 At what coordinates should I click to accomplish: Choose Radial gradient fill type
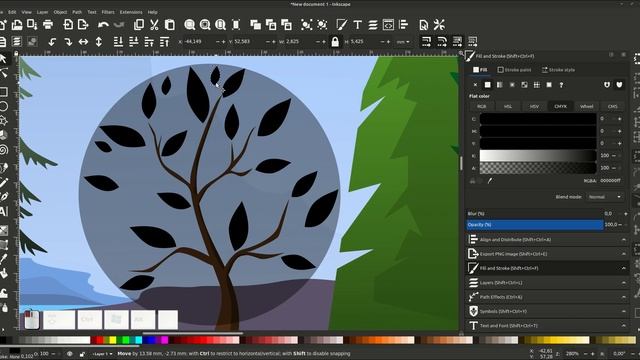(512, 85)
